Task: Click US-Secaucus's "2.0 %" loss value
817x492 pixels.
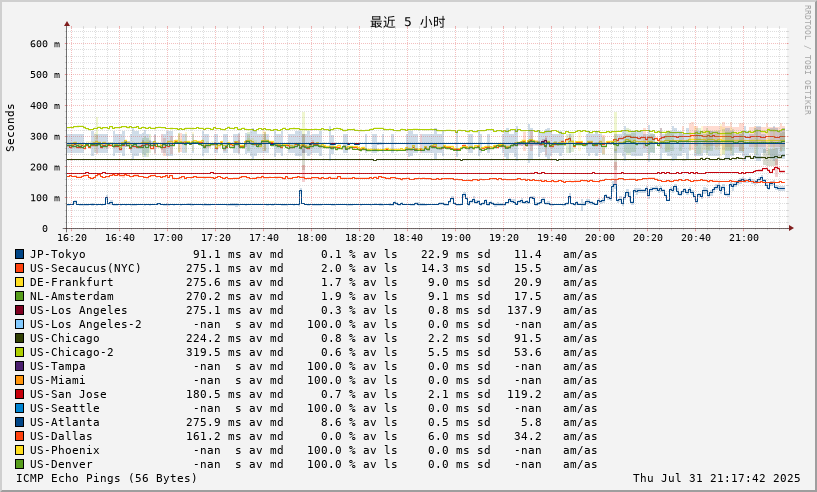Action: (338, 268)
